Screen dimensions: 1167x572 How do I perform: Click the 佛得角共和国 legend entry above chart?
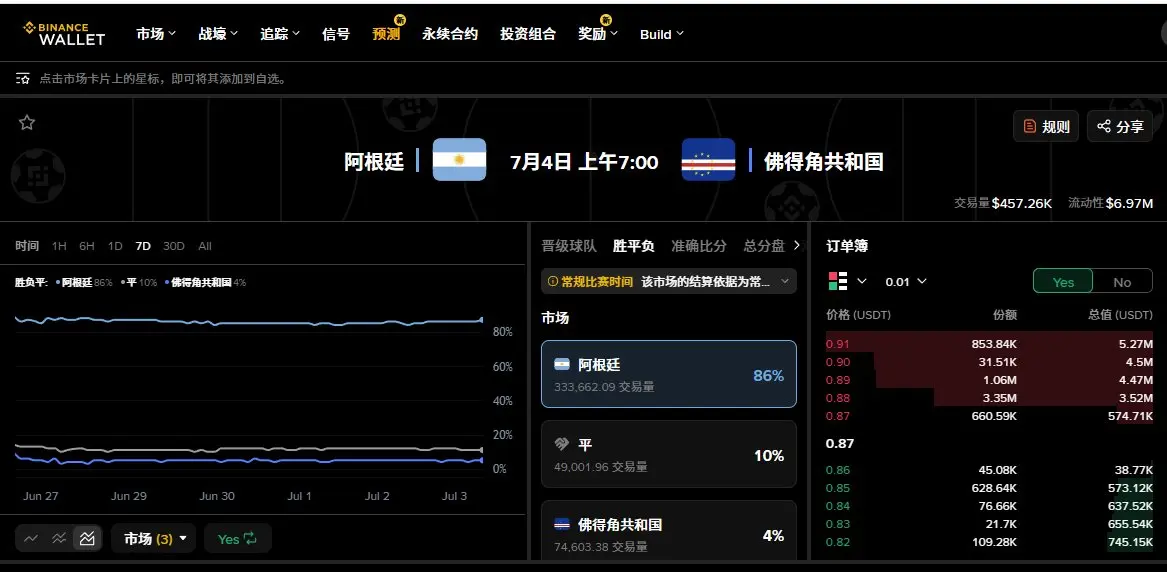point(205,283)
